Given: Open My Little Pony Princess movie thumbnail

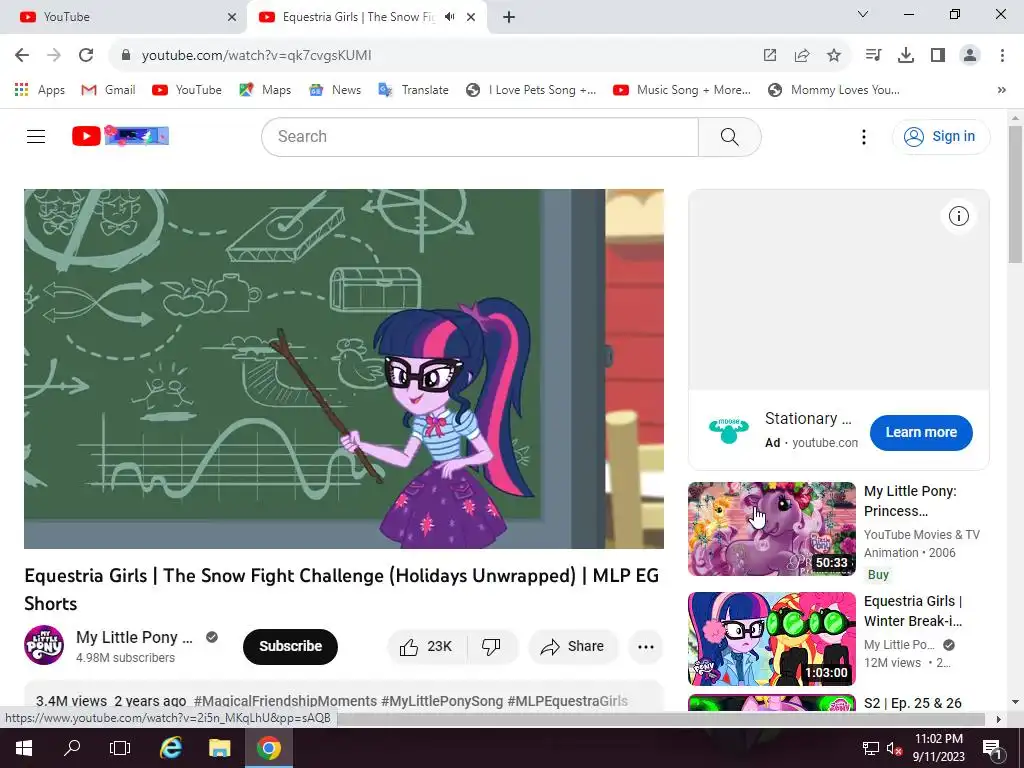Looking at the screenshot, I should 772,529.
